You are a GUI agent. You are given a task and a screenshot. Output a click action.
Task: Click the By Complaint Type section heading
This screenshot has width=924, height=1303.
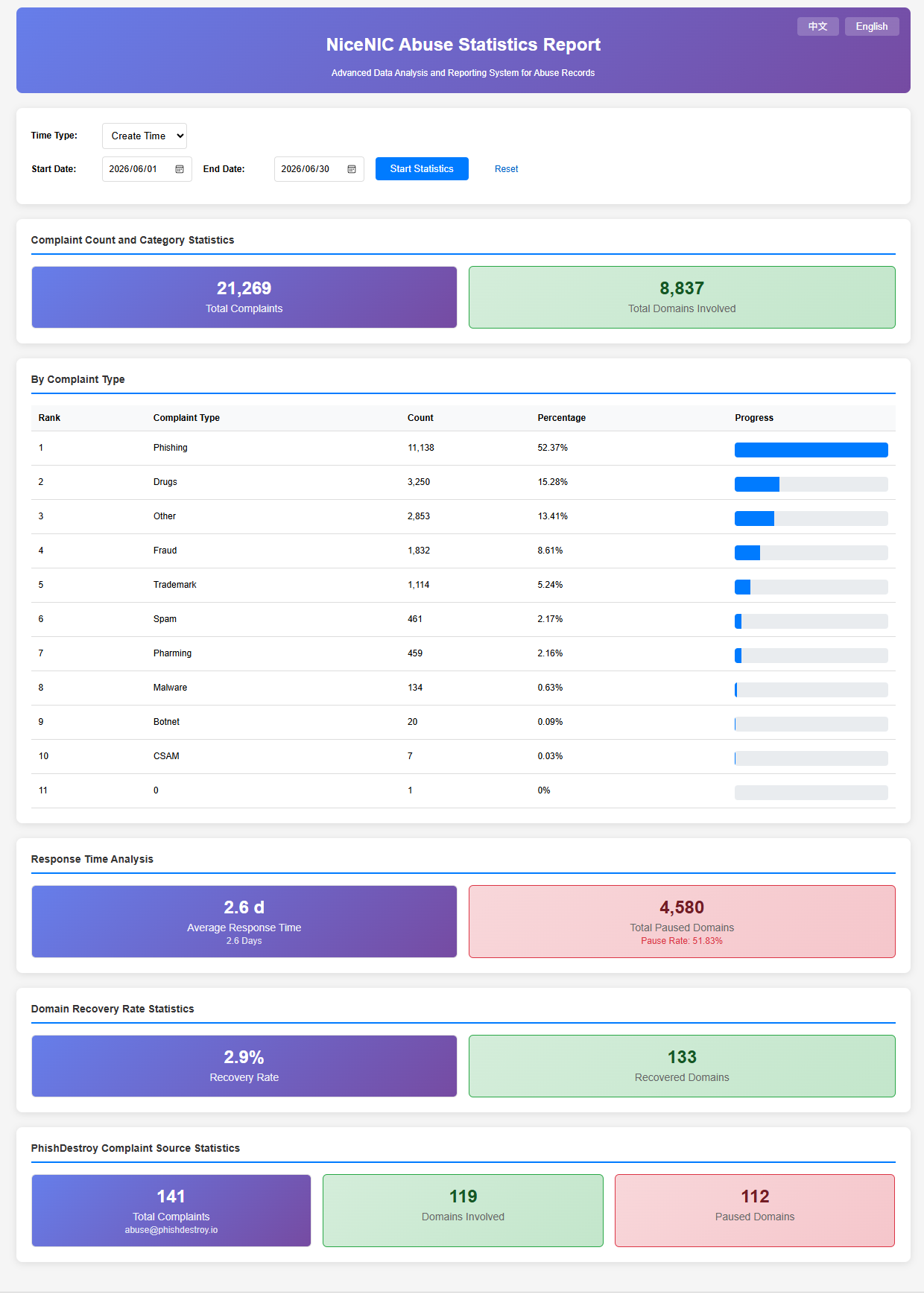[x=78, y=379]
